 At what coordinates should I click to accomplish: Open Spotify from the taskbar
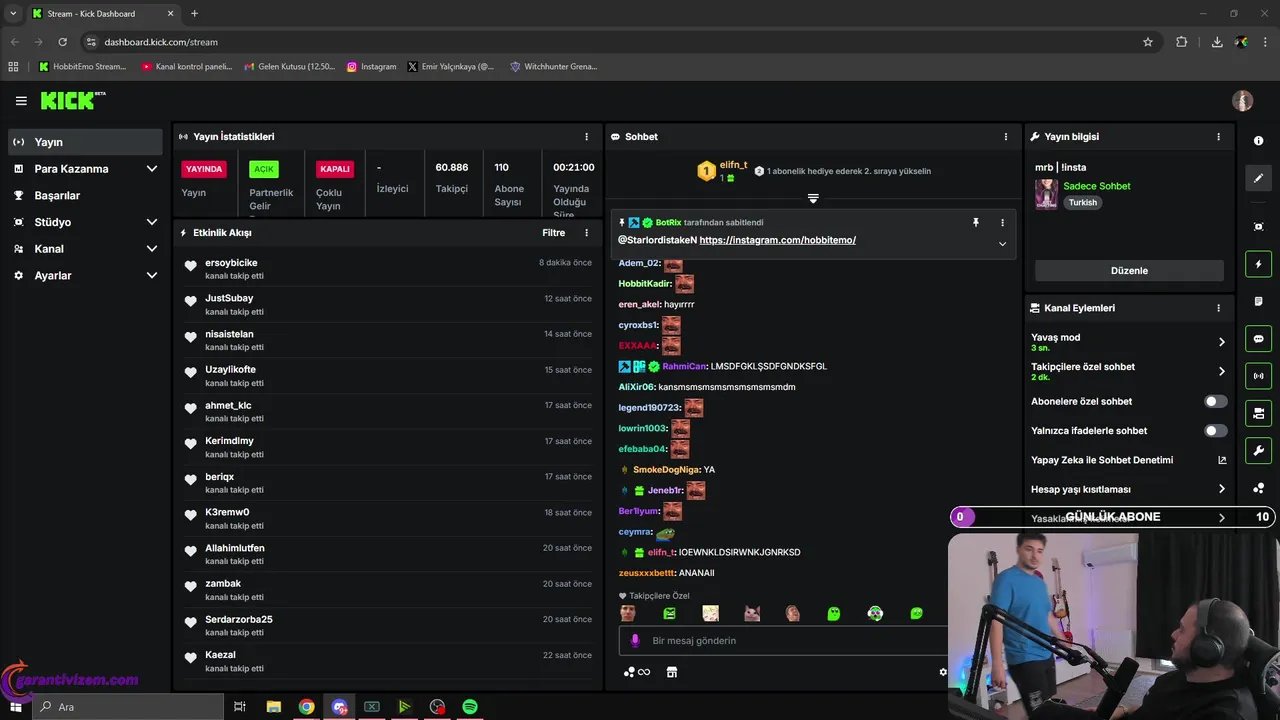469,707
